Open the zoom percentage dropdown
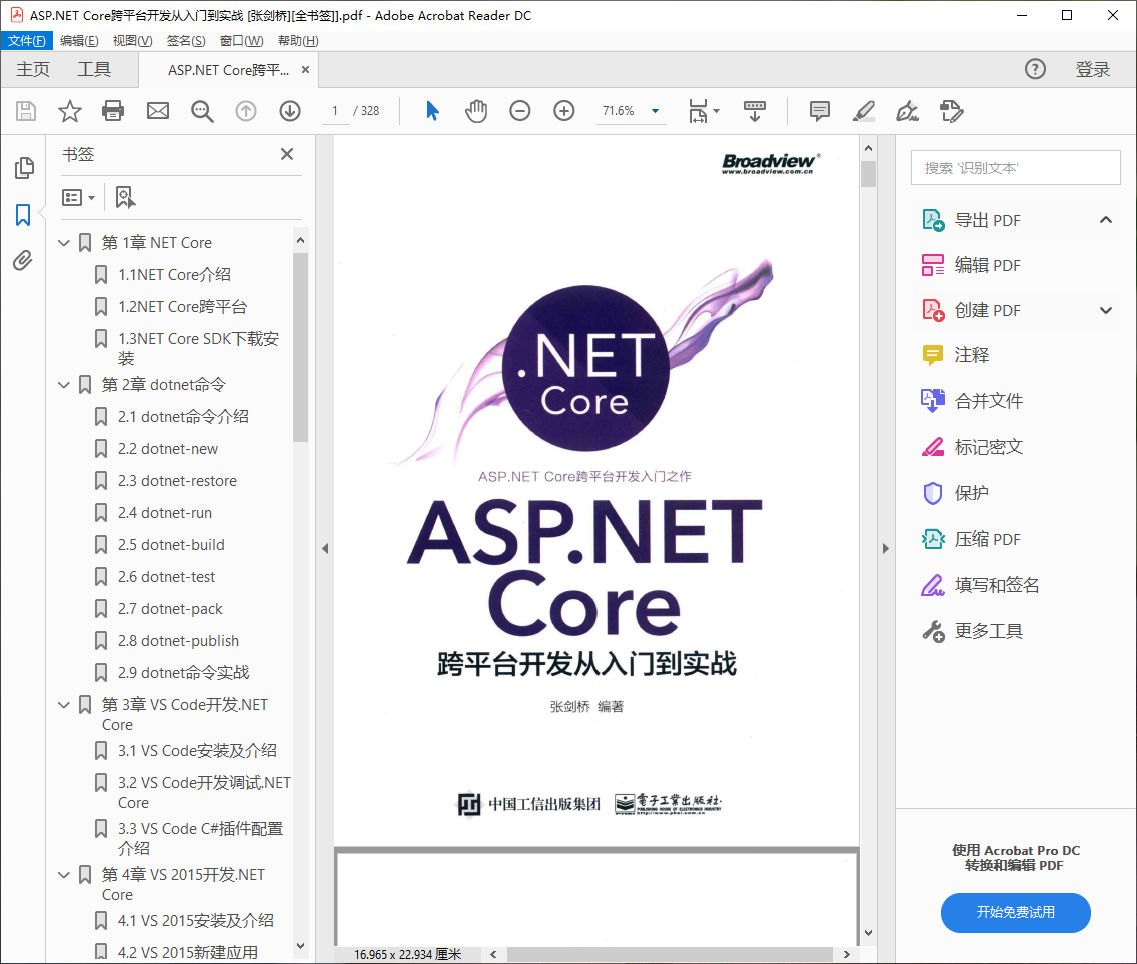Screen dimensions: 1137x964 pos(656,111)
